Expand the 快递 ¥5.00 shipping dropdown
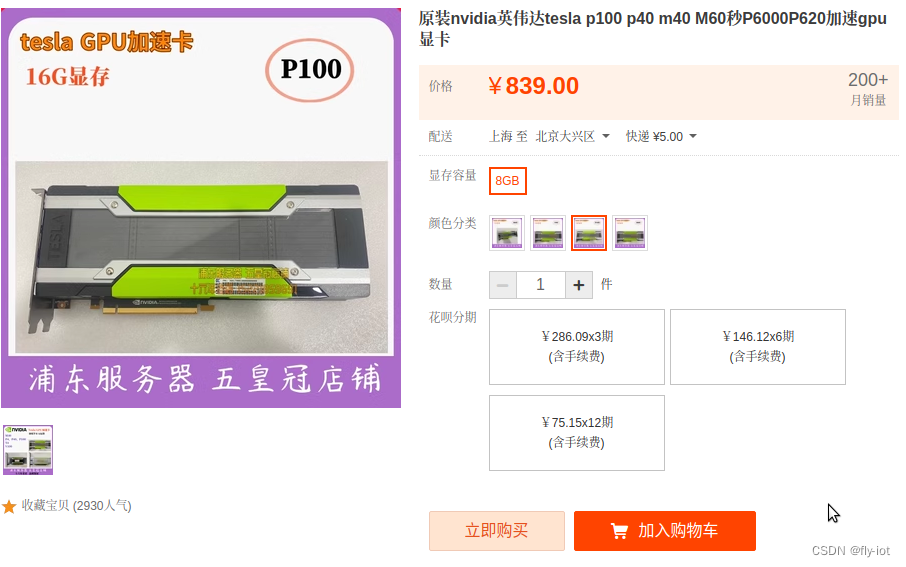Viewport: 906px width, 567px height. [661, 136]
